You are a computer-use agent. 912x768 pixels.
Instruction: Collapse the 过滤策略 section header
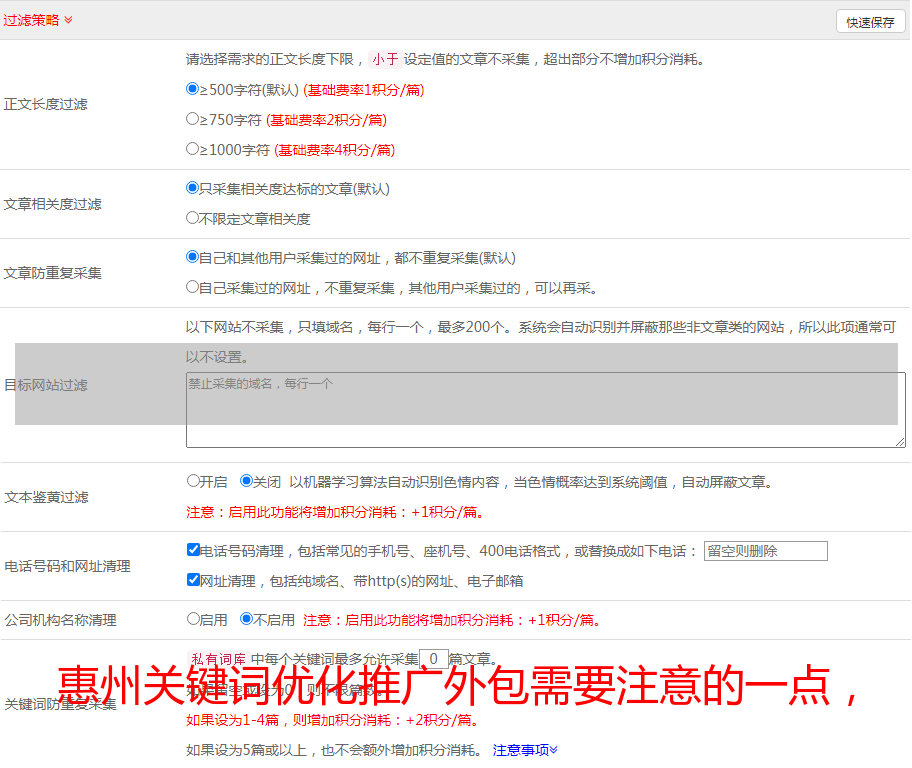38,20
